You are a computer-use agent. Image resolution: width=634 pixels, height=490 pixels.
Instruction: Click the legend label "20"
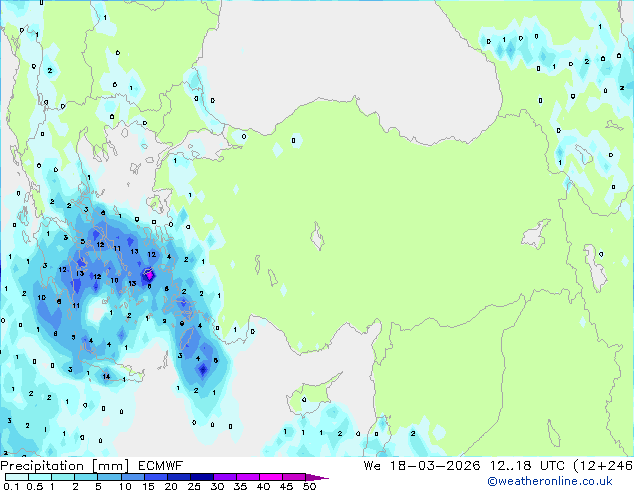171,486
